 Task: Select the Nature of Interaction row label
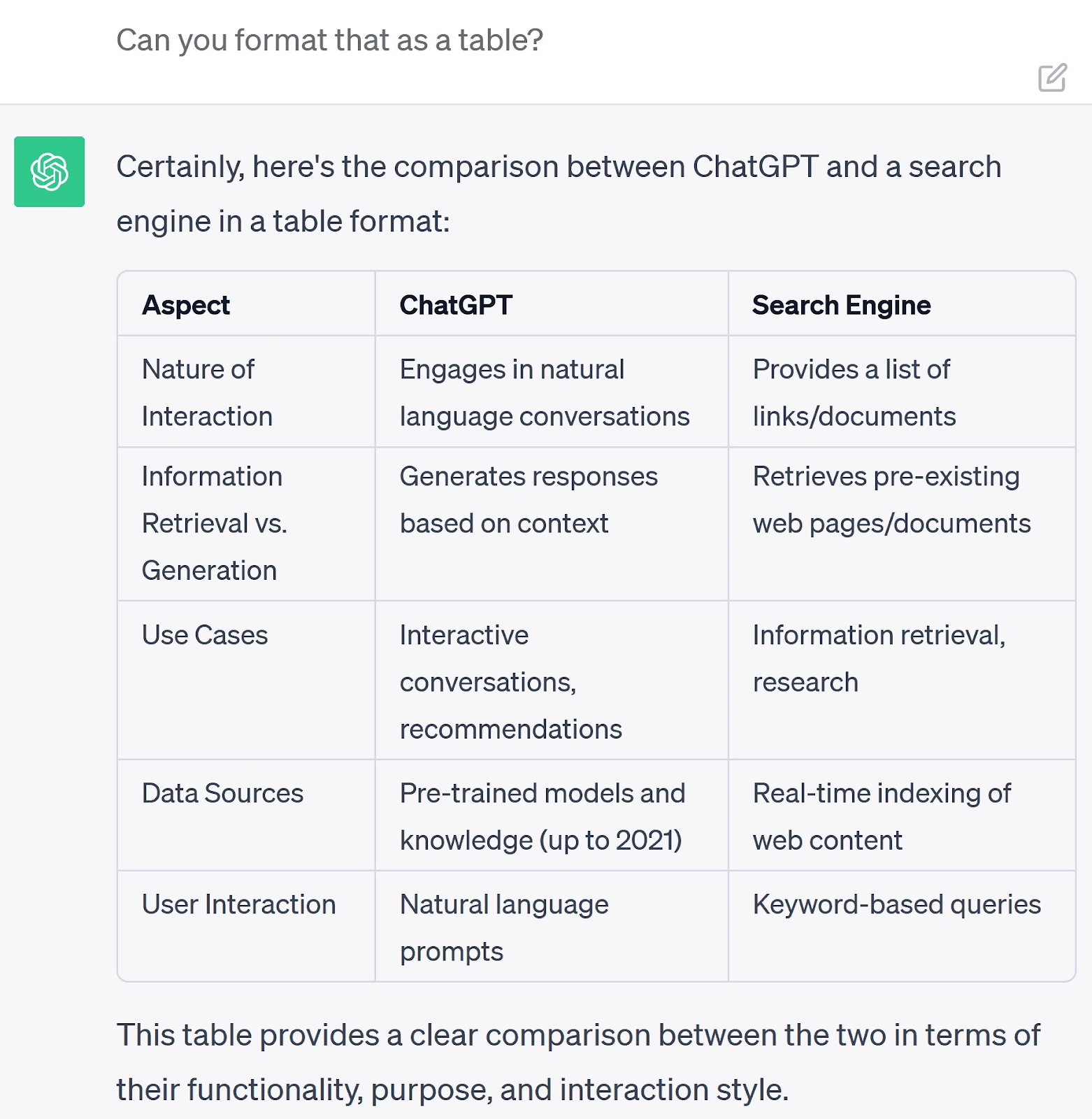[208, 392]
